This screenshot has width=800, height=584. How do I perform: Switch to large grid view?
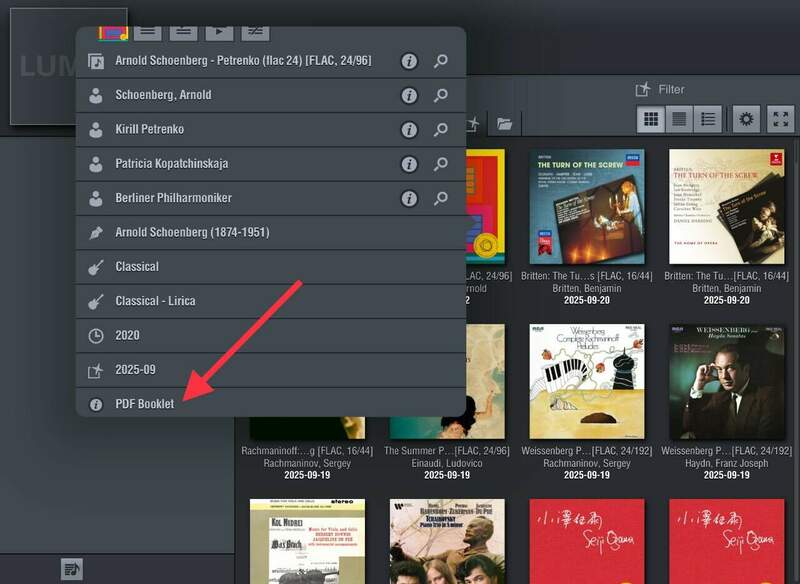651,119
